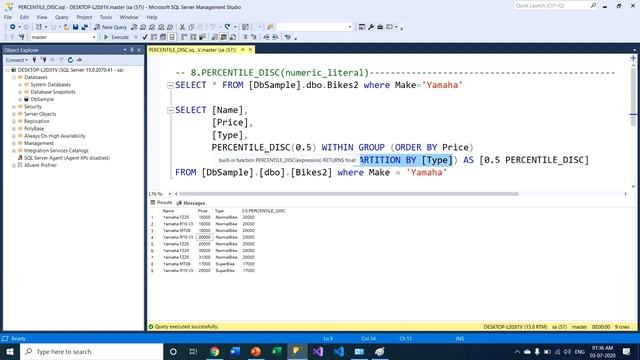Click the taskbar search box
The width and height of the screenshot is (640, 360).
[92, 351]
